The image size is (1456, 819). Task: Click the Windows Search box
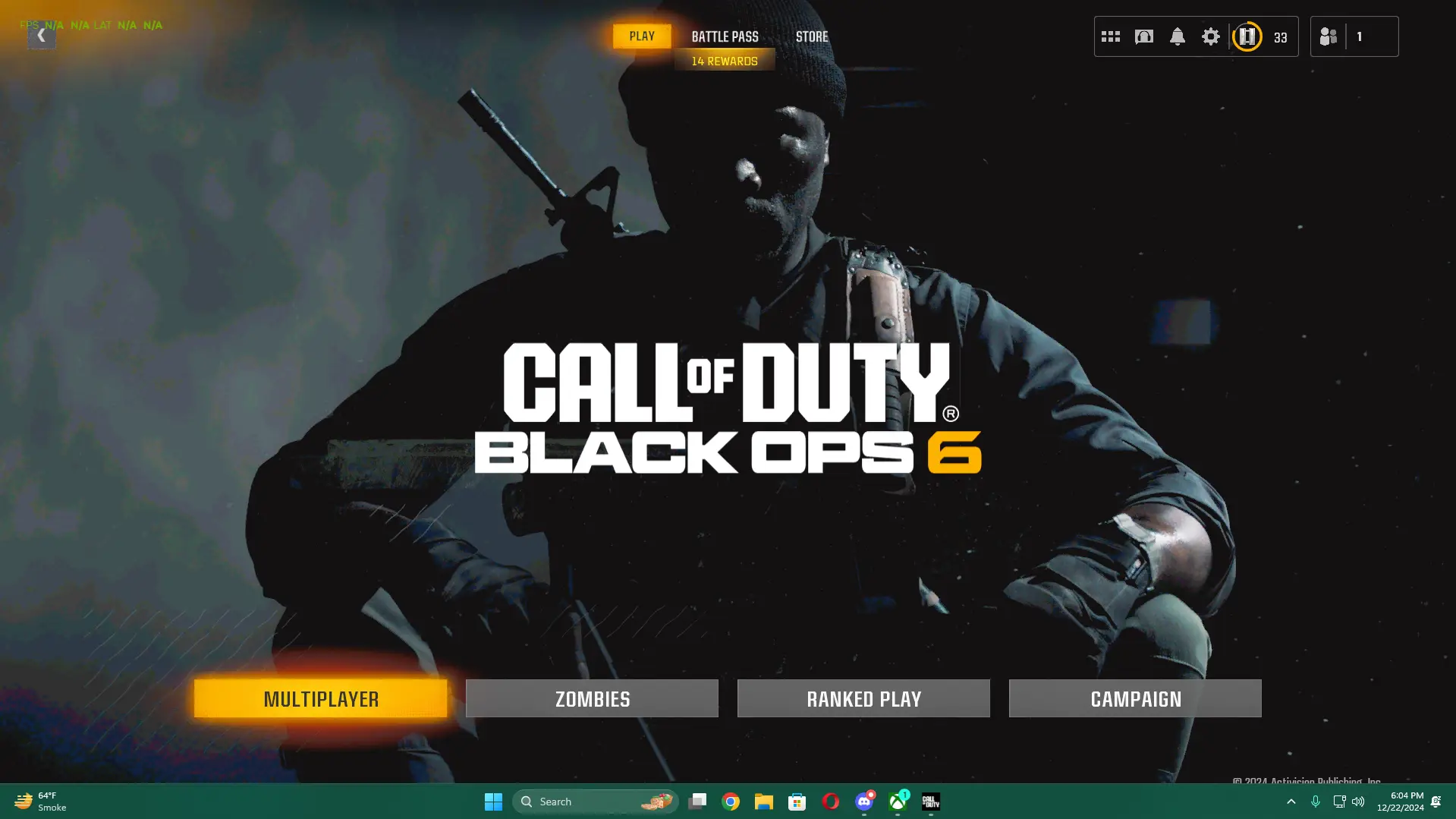pyautogui.click(x=595, y=801)
